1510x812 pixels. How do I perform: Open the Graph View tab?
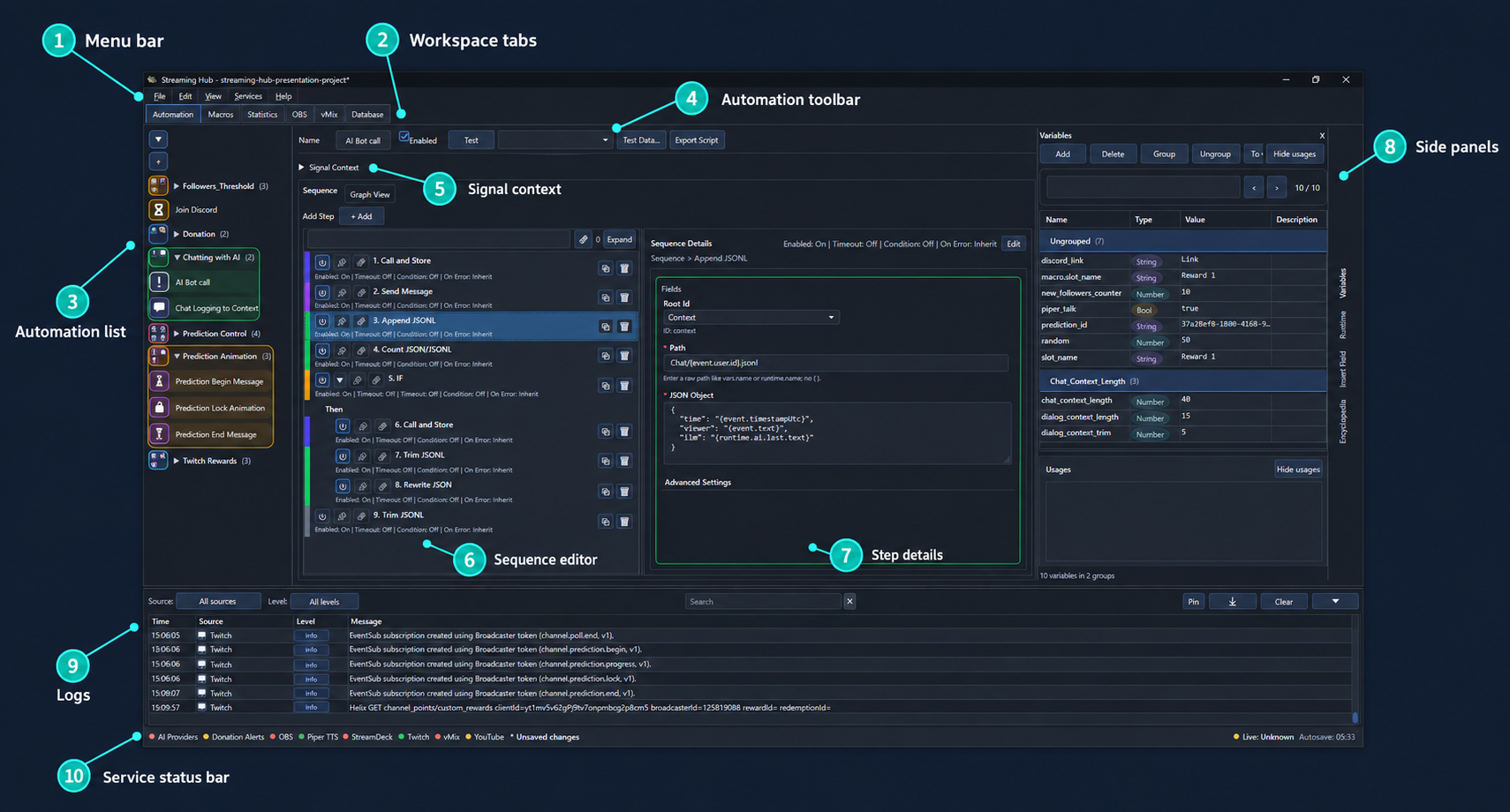370,194
